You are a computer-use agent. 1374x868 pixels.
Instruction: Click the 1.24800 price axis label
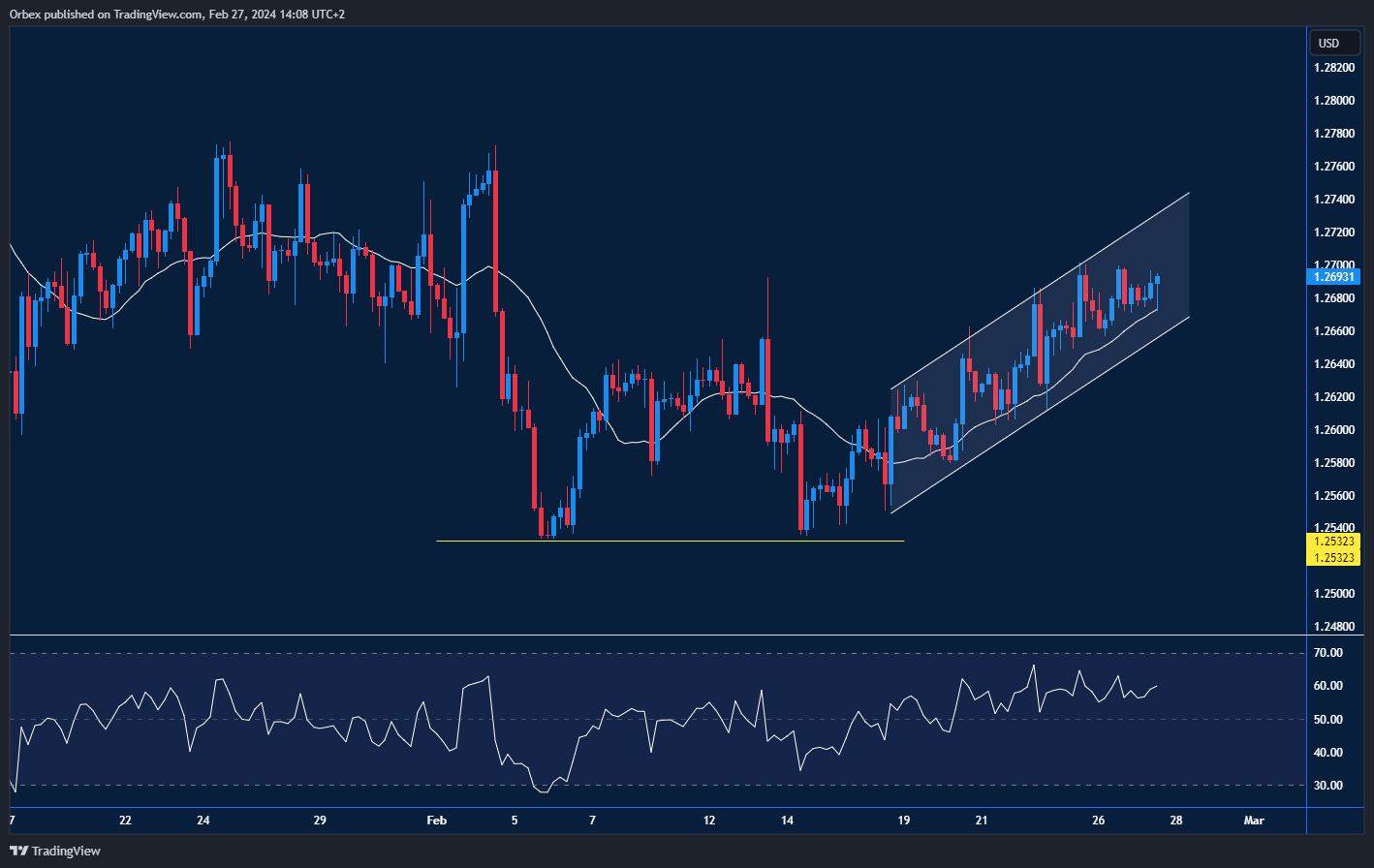click(1333, 626)
